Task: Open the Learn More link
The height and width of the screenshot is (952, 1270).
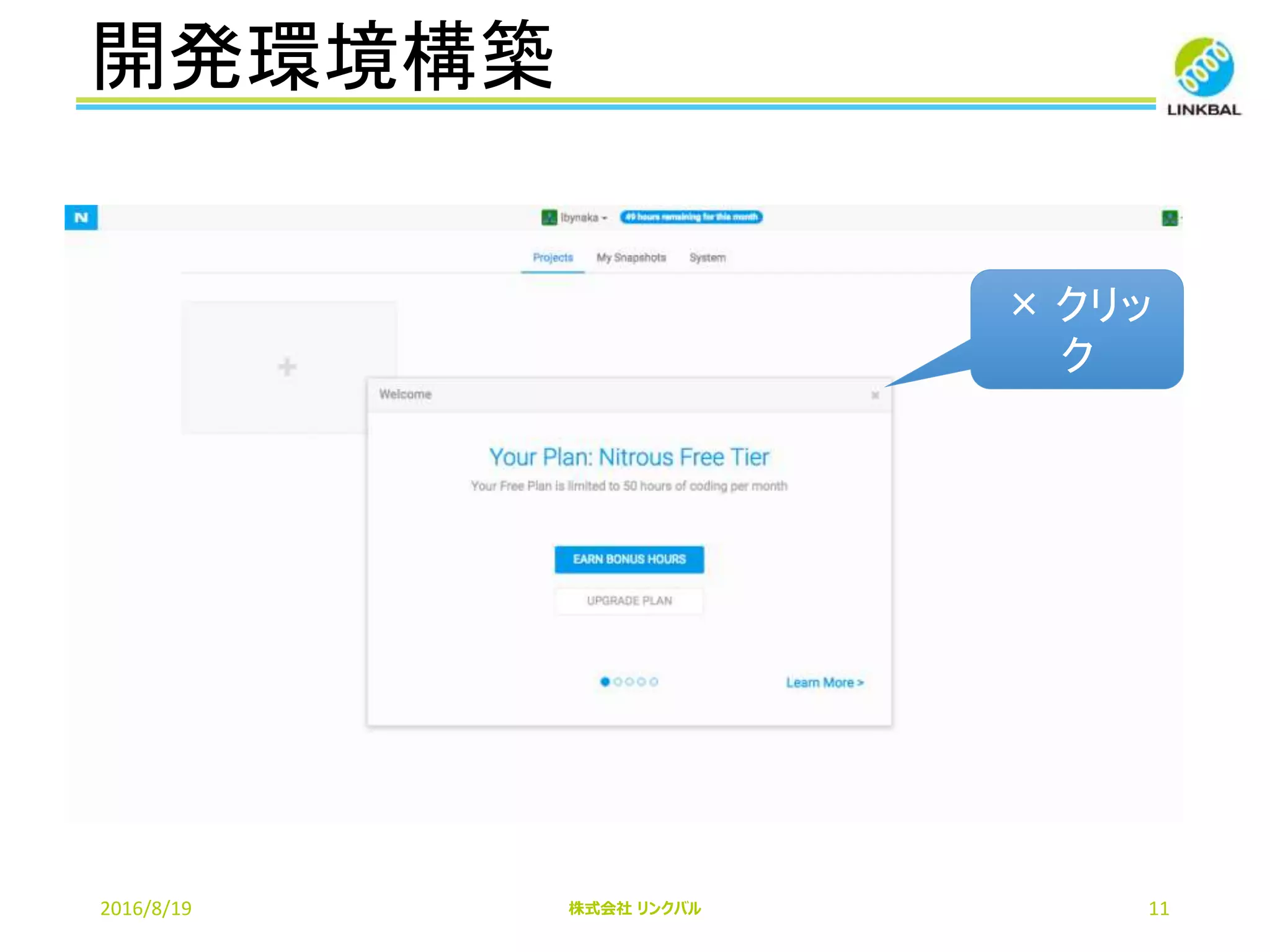Action: (x=825, y=682)
